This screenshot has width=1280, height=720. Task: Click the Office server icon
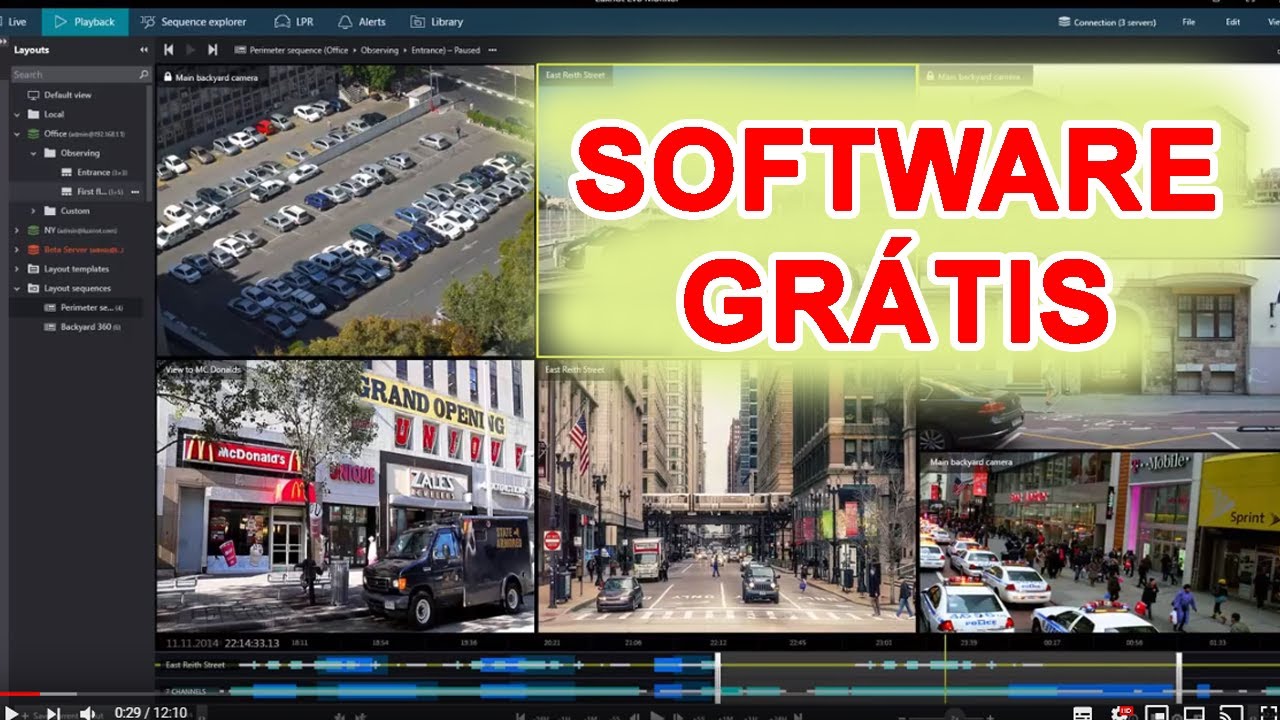pos(33,133)
